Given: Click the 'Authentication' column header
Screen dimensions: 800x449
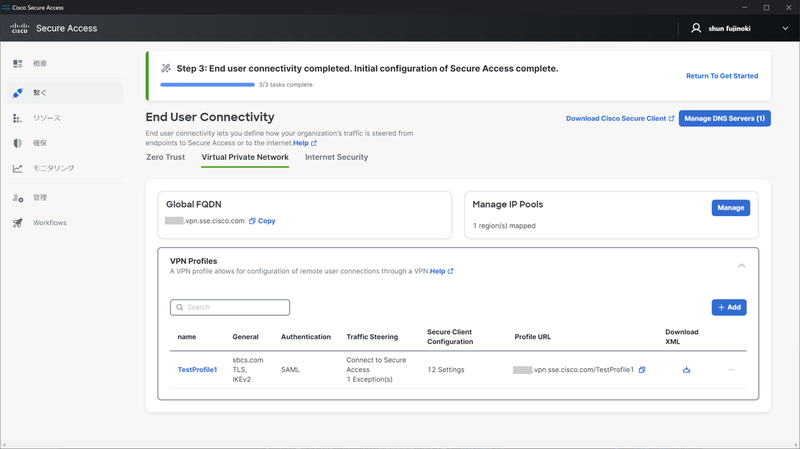Looking at the screenshot, I should pos(306,337).
